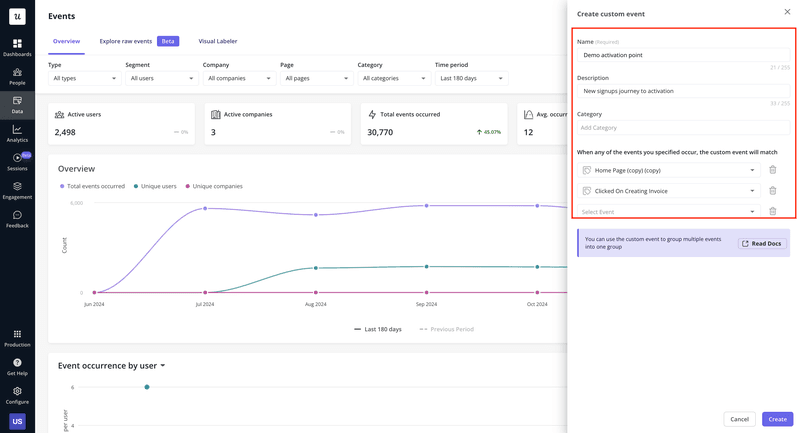The width and height of the screenshot is (800, 433).
Task: Delete the empty Select Event row
Action: pyautogui.click(x=772, y=211)
